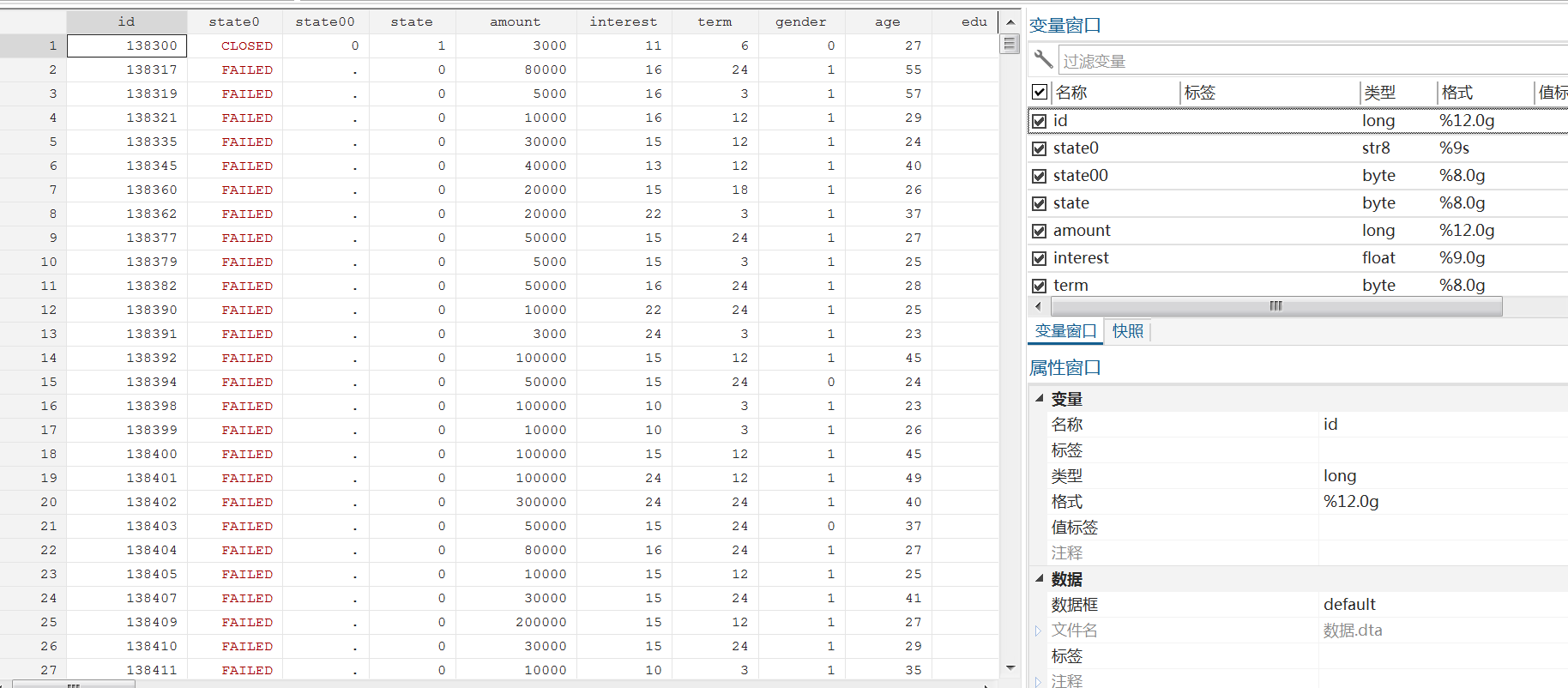Select row number 15 header
The height and width of the screenshot is (688, 1568).
point(33,382)
